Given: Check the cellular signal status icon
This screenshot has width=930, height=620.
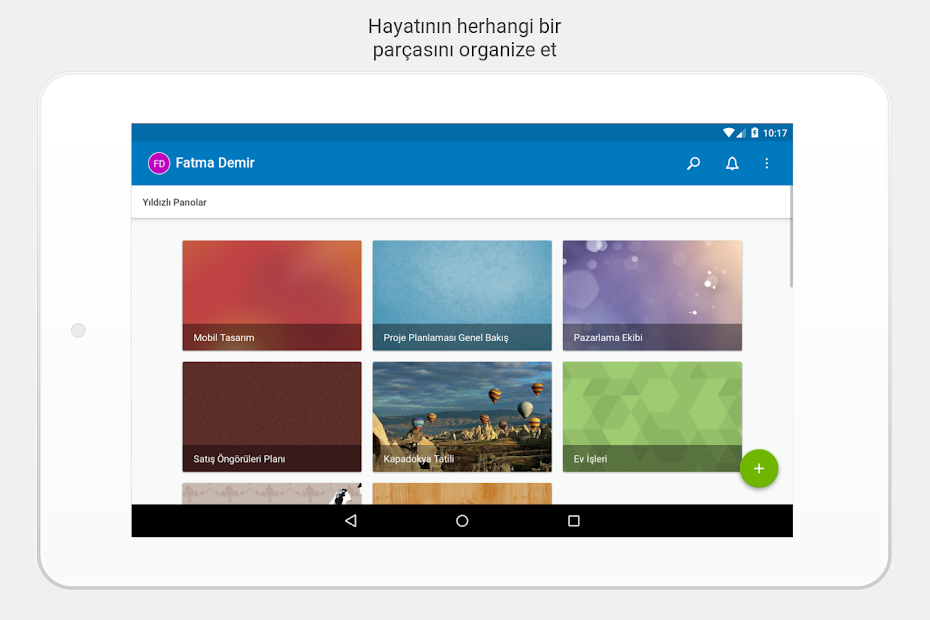Looking at the screenshot, I should 741,133.
